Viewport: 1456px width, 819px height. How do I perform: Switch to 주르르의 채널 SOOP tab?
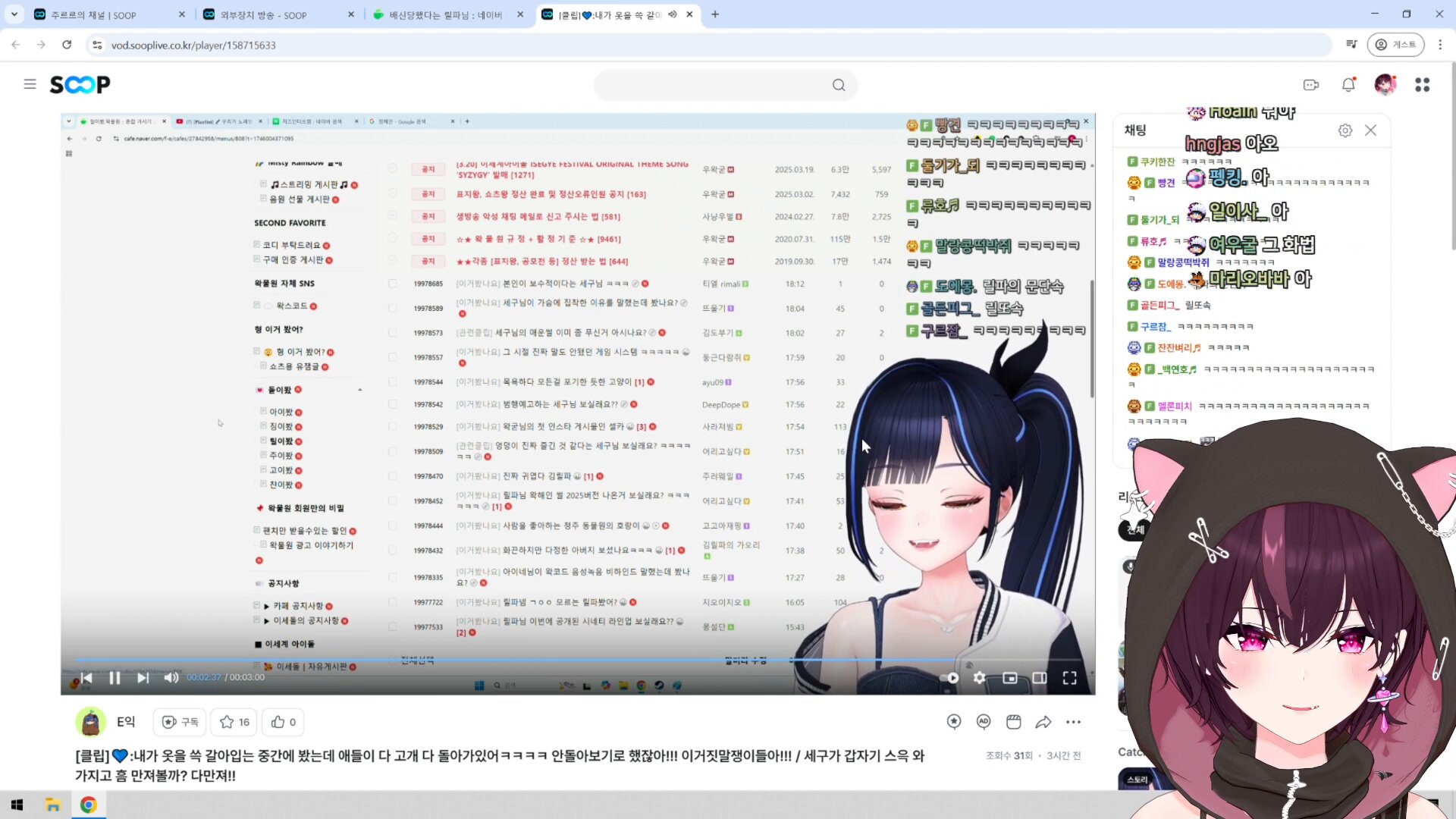coord(93,14)
